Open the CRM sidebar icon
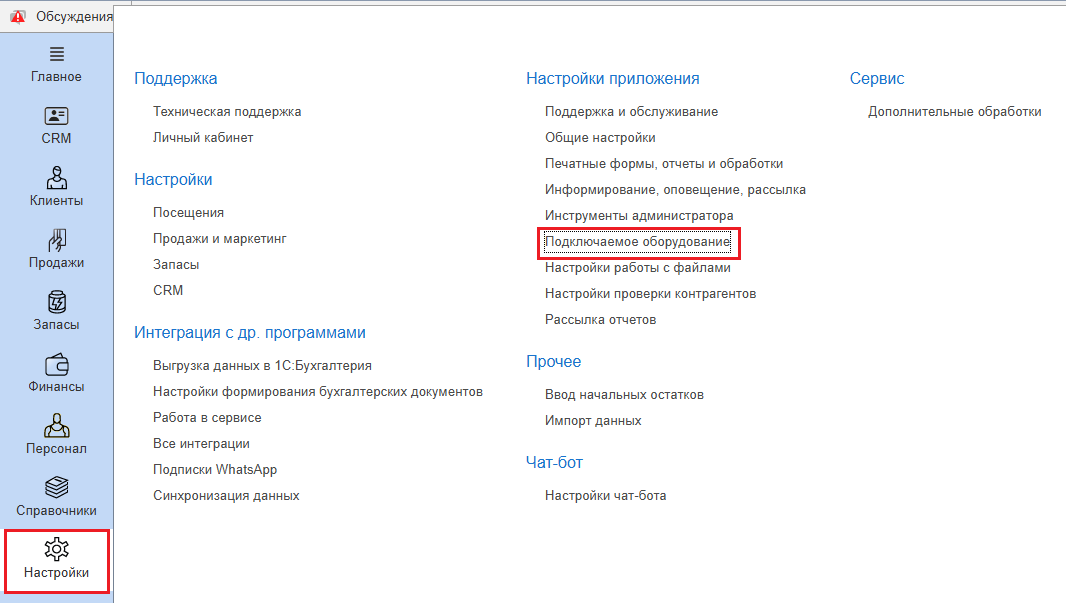The height and width of the screenshot is (603, 1066). [x=56, y=116]
